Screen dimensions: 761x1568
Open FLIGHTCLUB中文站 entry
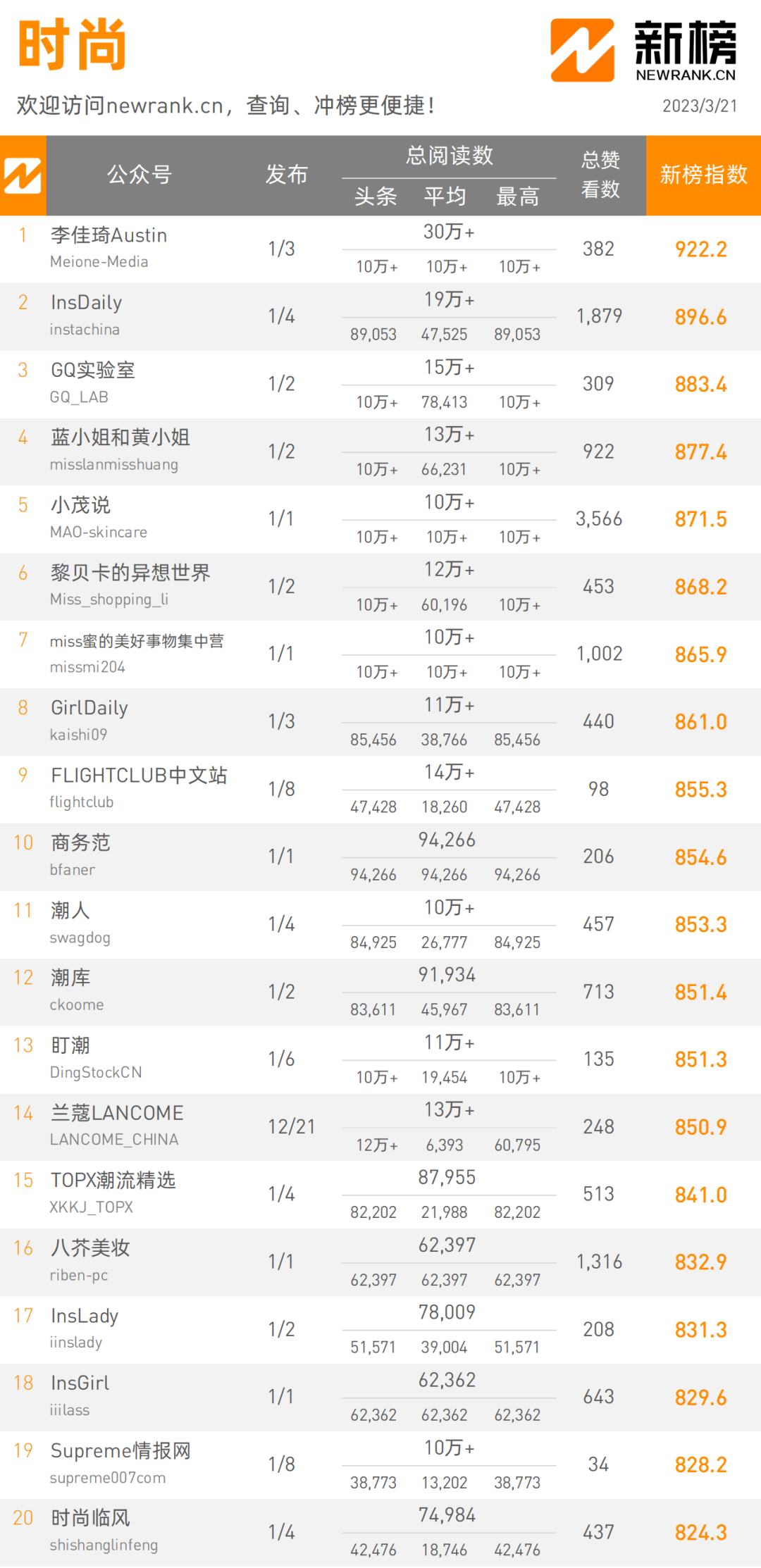(x=139, y=776)
